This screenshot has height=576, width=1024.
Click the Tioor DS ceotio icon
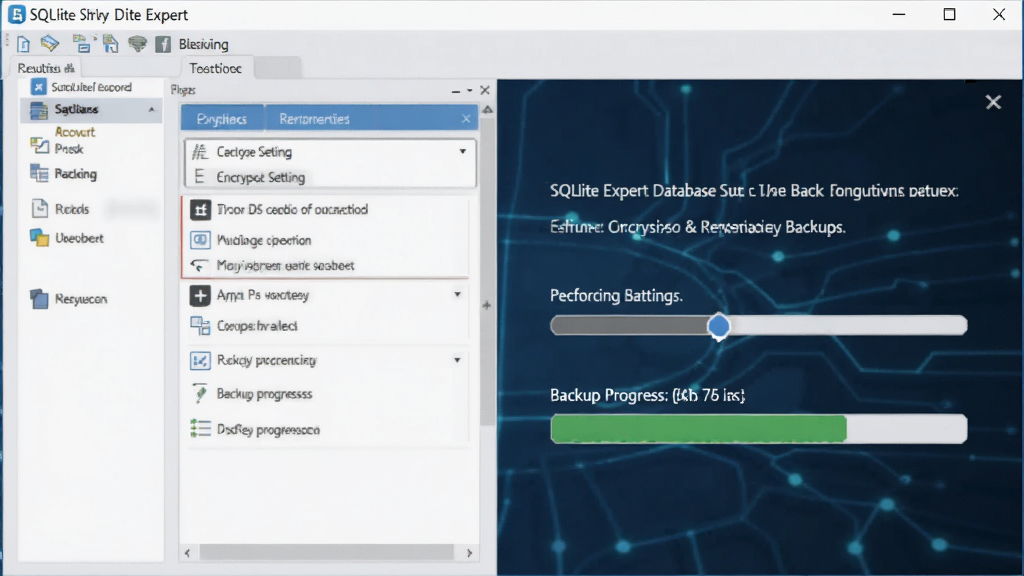point(200,210)
